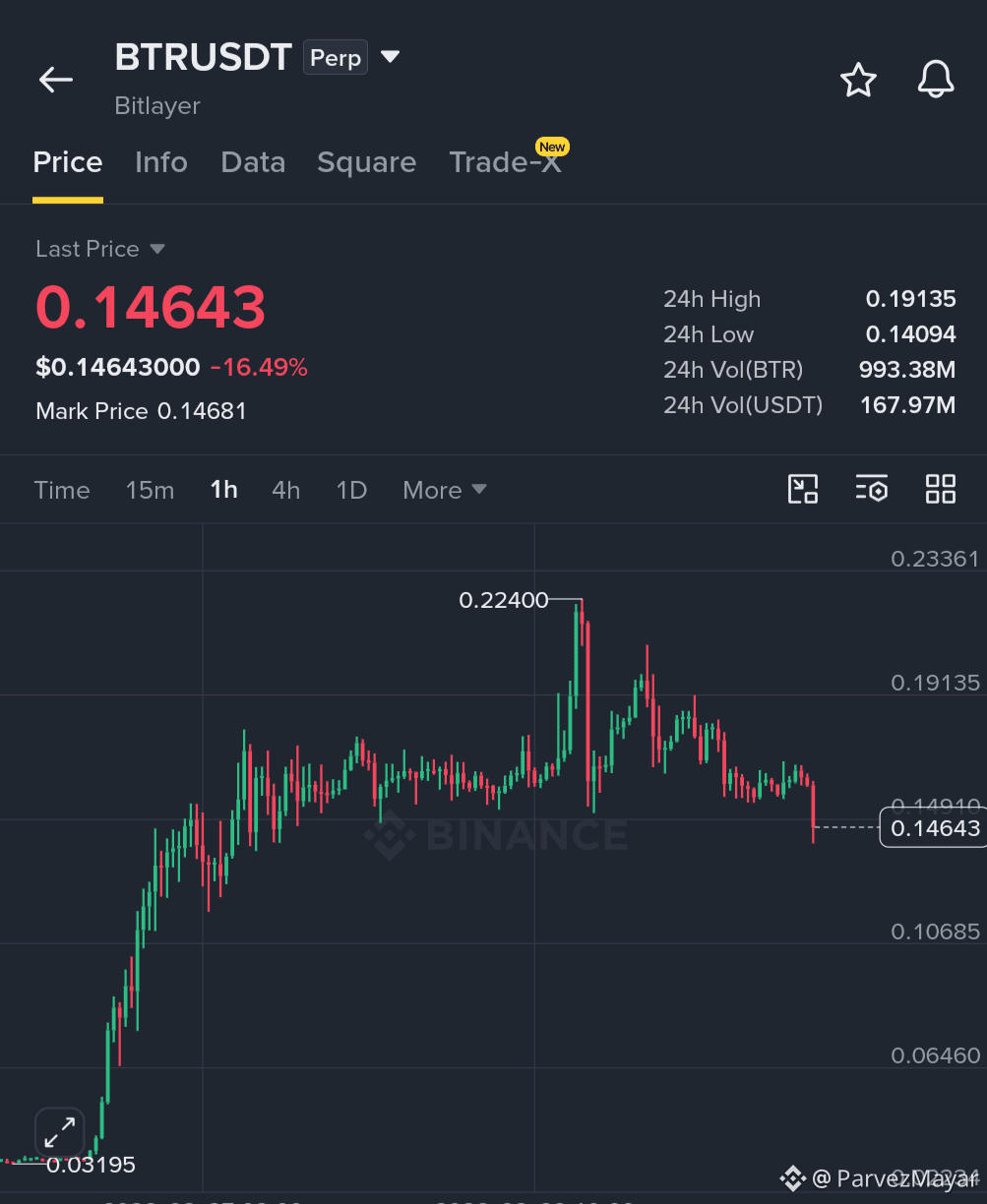987x1204 pixels.
Task: Open the four-square layout grid icon
Action: pyautogui.click(x=941, y=489)
